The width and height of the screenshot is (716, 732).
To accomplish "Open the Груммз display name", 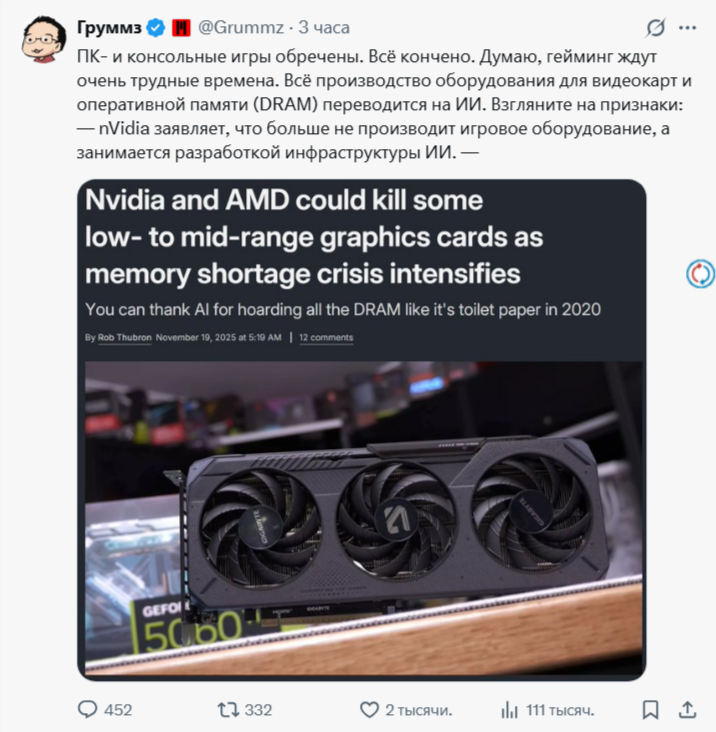I will (x=109, y=28).
